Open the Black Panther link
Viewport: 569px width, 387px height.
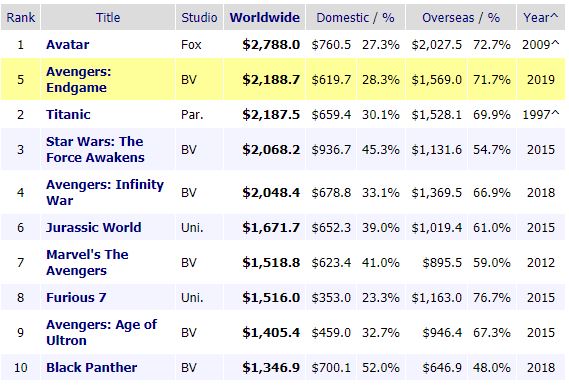tap(91, 367)
